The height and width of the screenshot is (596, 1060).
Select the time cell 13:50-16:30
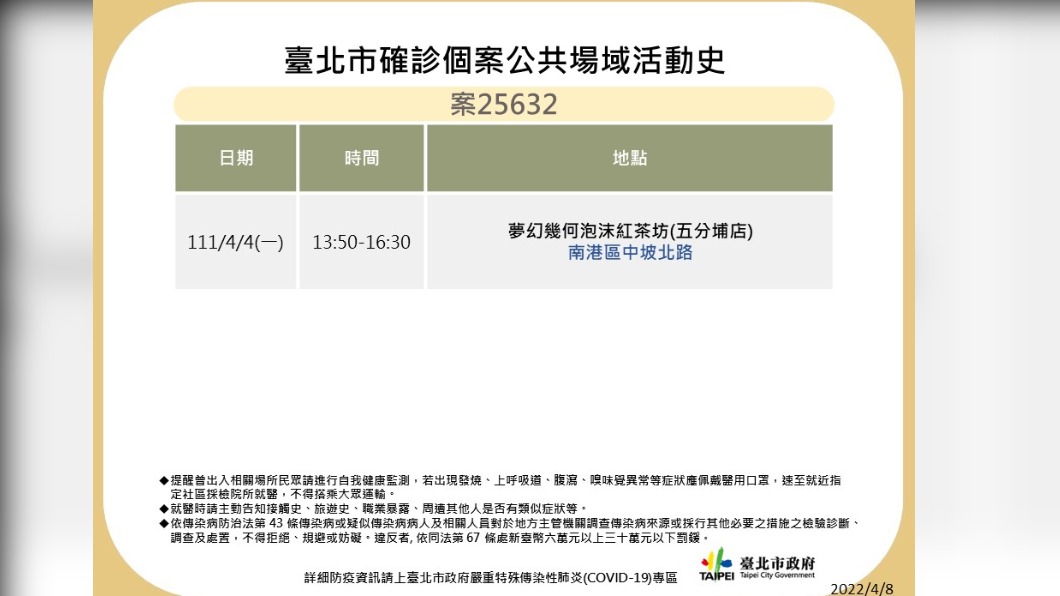coord(362,243)
